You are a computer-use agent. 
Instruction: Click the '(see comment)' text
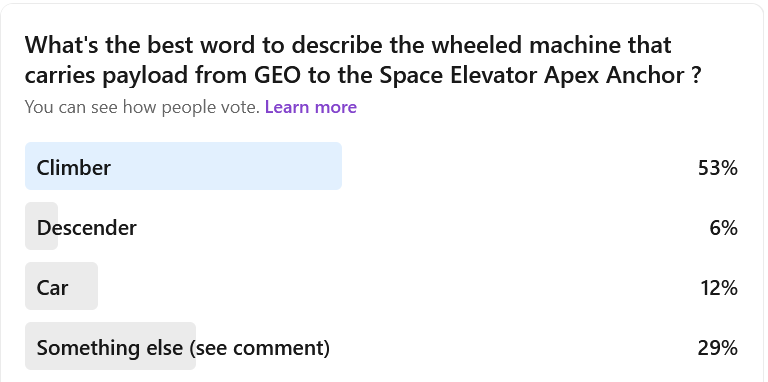(x=259, y=348)
